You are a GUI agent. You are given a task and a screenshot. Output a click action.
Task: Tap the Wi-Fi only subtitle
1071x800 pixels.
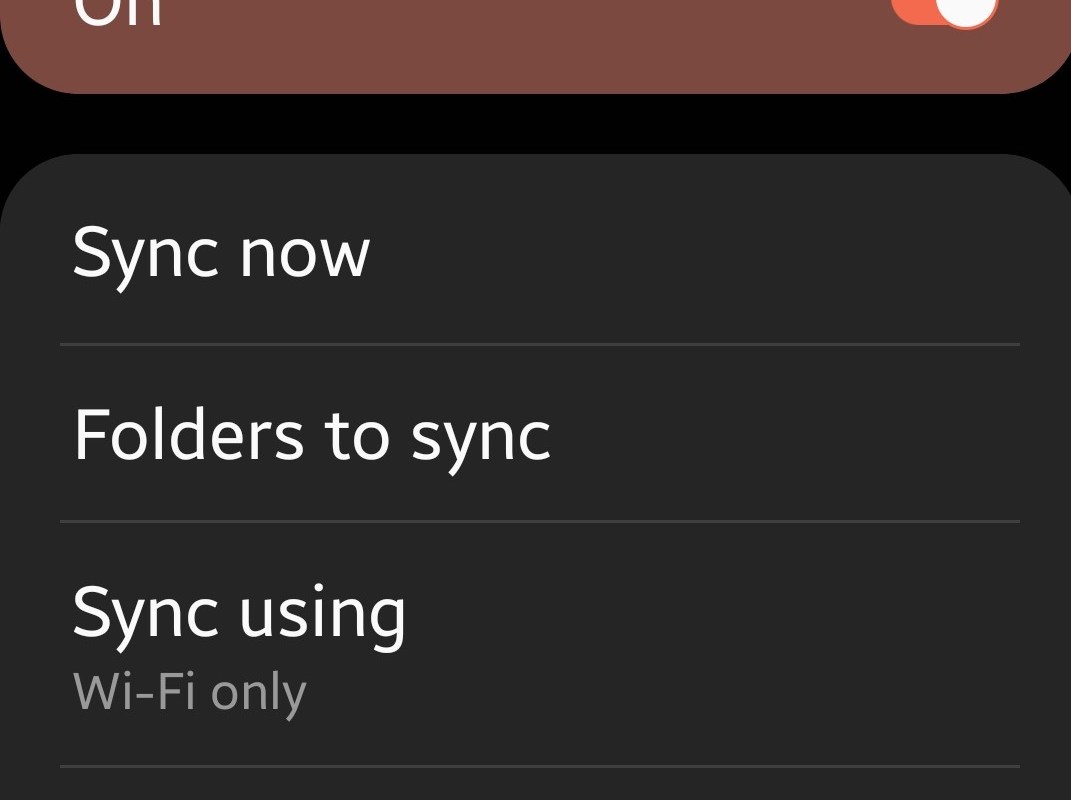tap(189, 692)
